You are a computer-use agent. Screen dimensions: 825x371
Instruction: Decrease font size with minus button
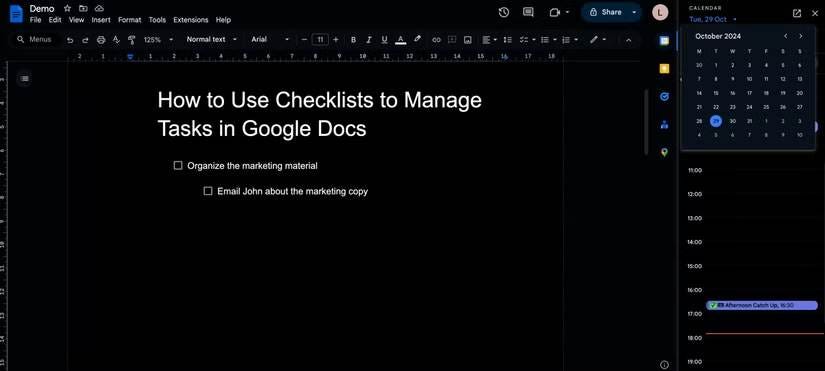click(304, 39)
